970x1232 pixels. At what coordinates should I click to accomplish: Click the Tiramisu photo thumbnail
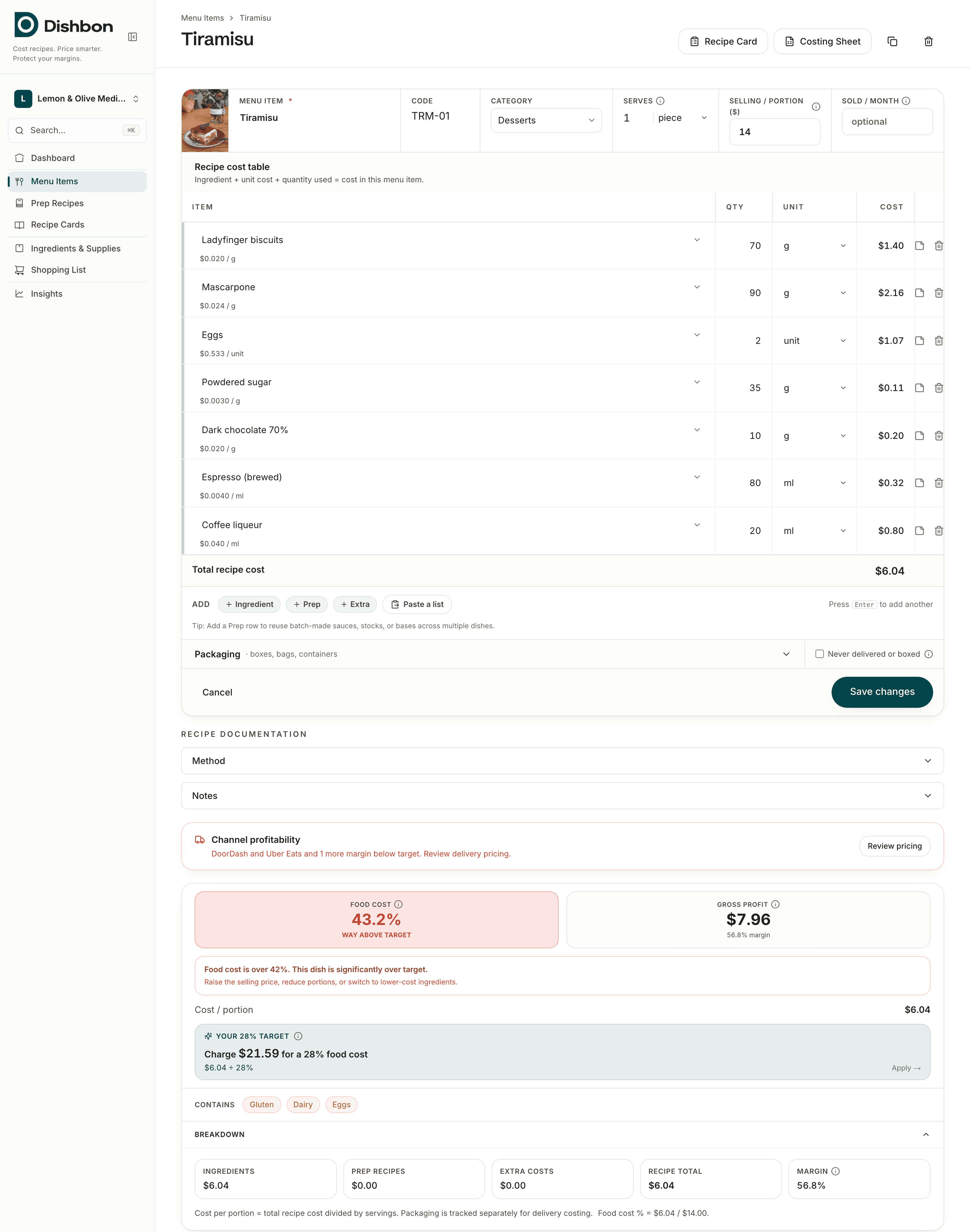click(x=205, y=120)
